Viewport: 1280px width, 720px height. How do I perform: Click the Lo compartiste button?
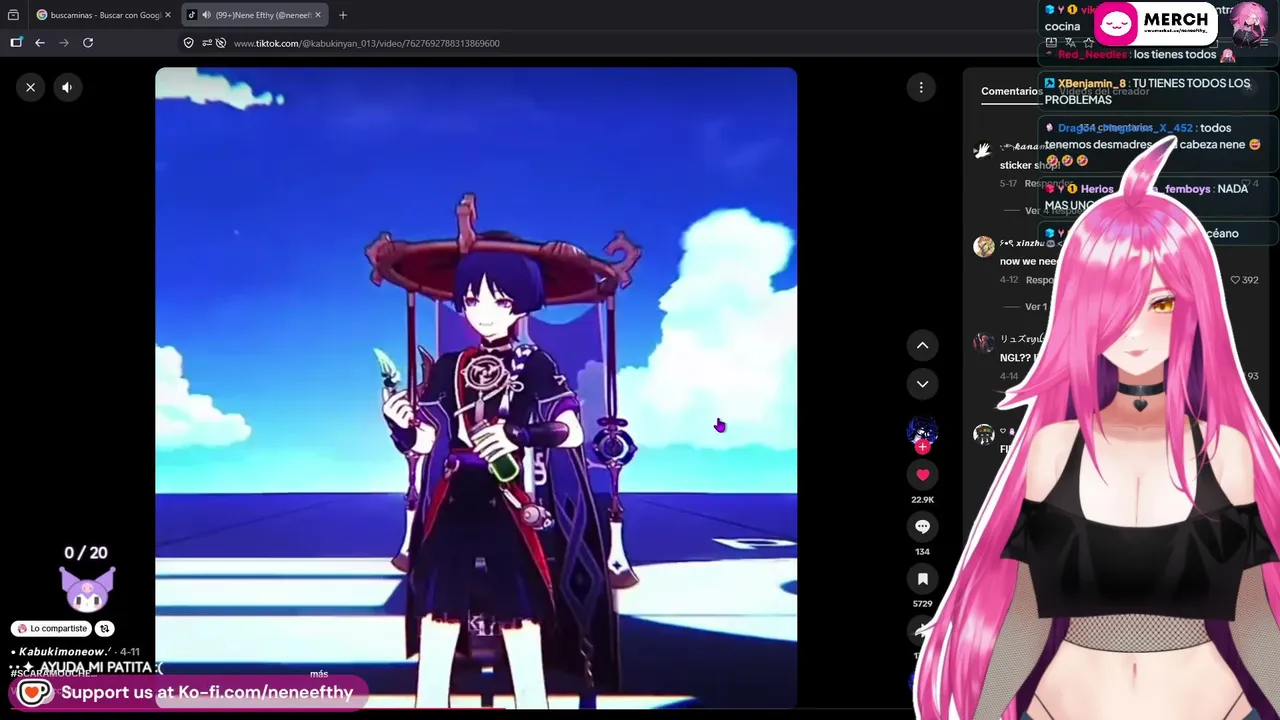[52, 629]
